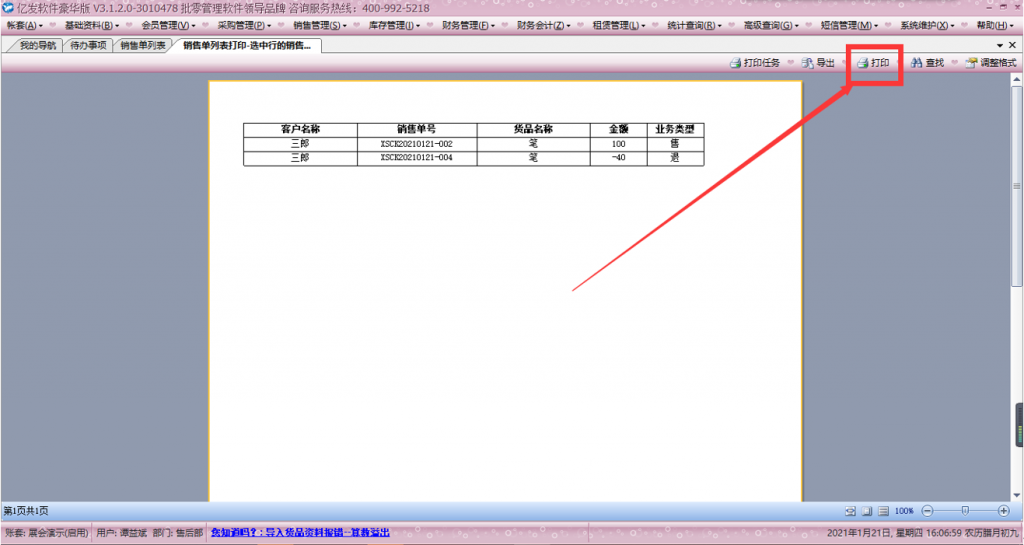The height and width of the screenshot is (545, 1024).
Task: Move the zoom slider handle
Action: coord(965,511)
